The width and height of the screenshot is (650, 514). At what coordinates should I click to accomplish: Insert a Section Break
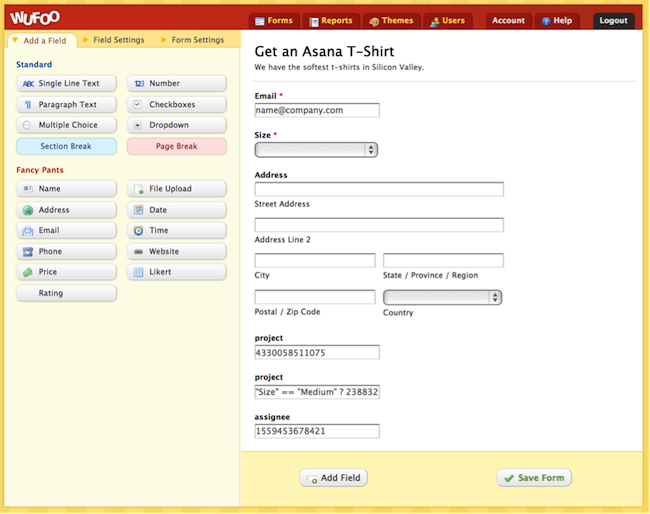tap(66, 146)
